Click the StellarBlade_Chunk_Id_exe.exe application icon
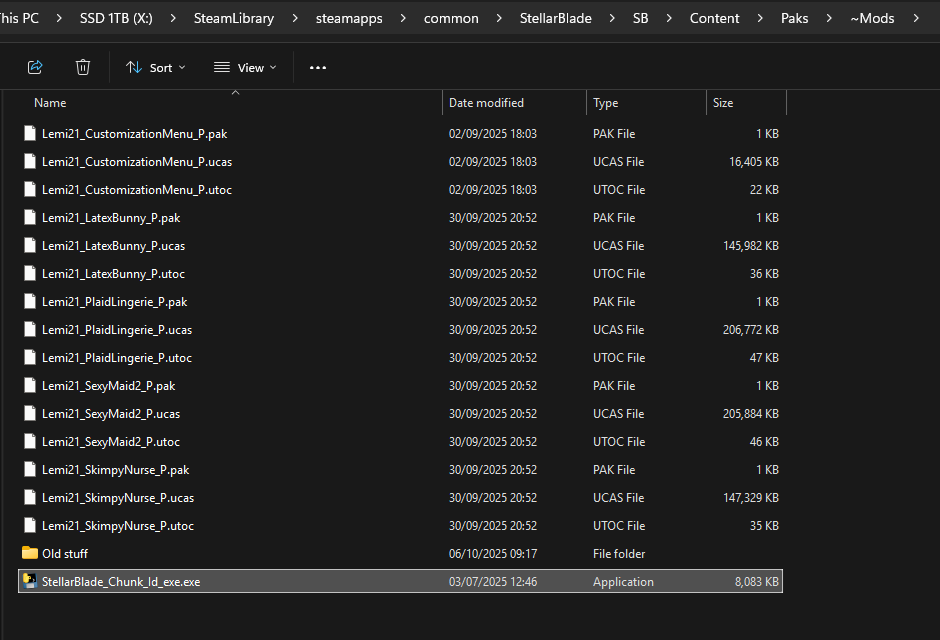Viewport: 940px width, 640px height. [29, 581]
